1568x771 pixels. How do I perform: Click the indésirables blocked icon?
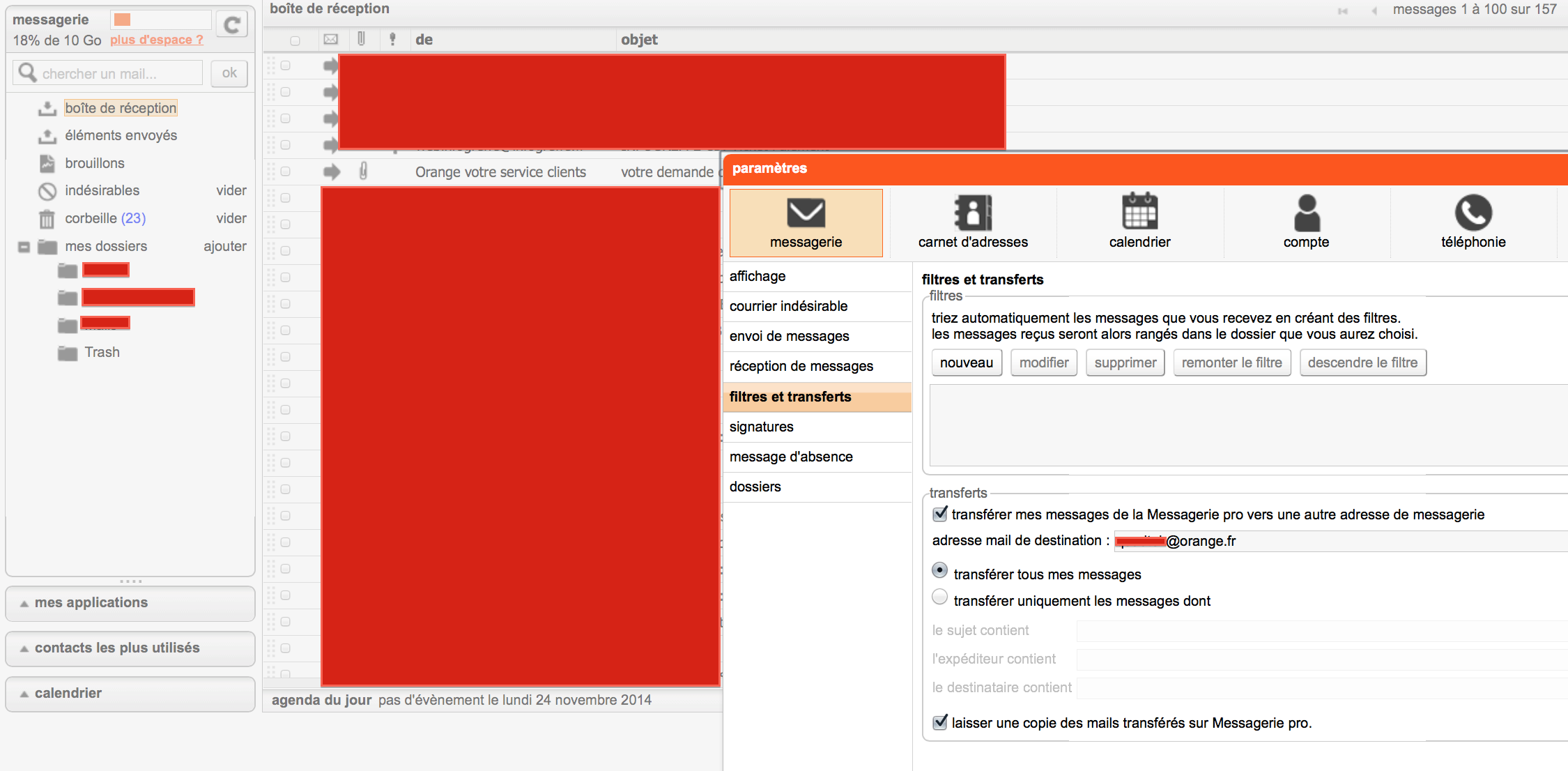pyautogui.click(x=47, y=191)
